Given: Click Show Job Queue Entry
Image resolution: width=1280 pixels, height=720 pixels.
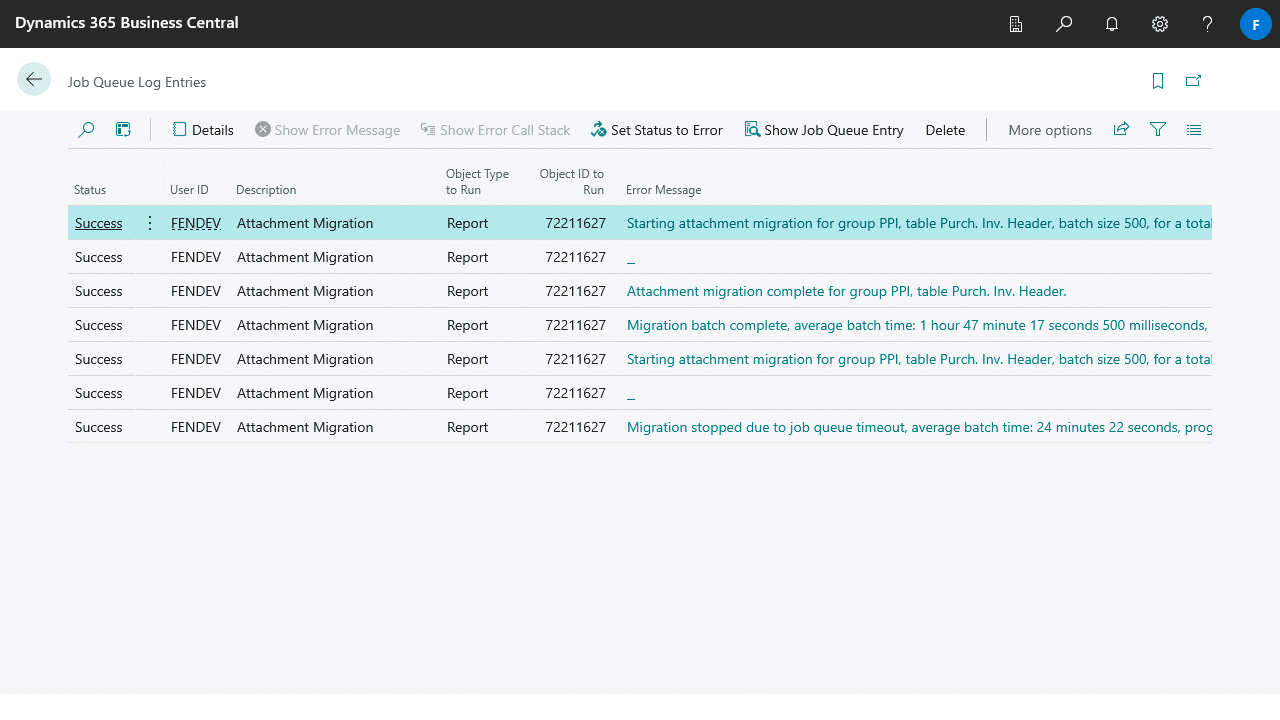Looking at the screenshot, I should pyautogui.click(x=824, y=130).
